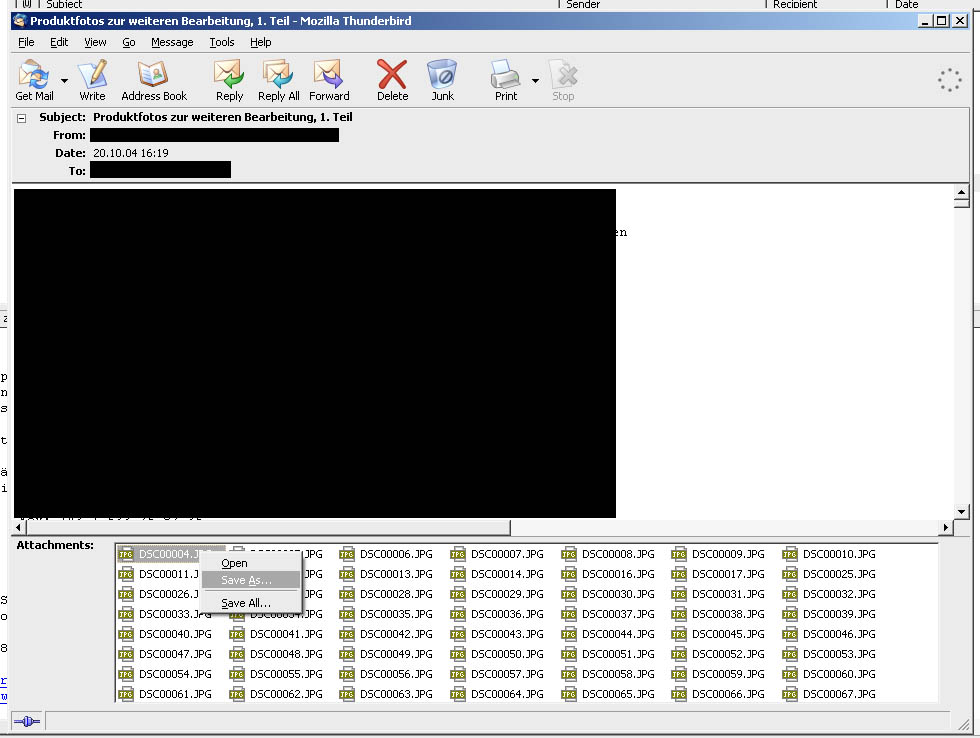
Task: Select attachment name DSC00017.JPG
Action: click(728, 574)
